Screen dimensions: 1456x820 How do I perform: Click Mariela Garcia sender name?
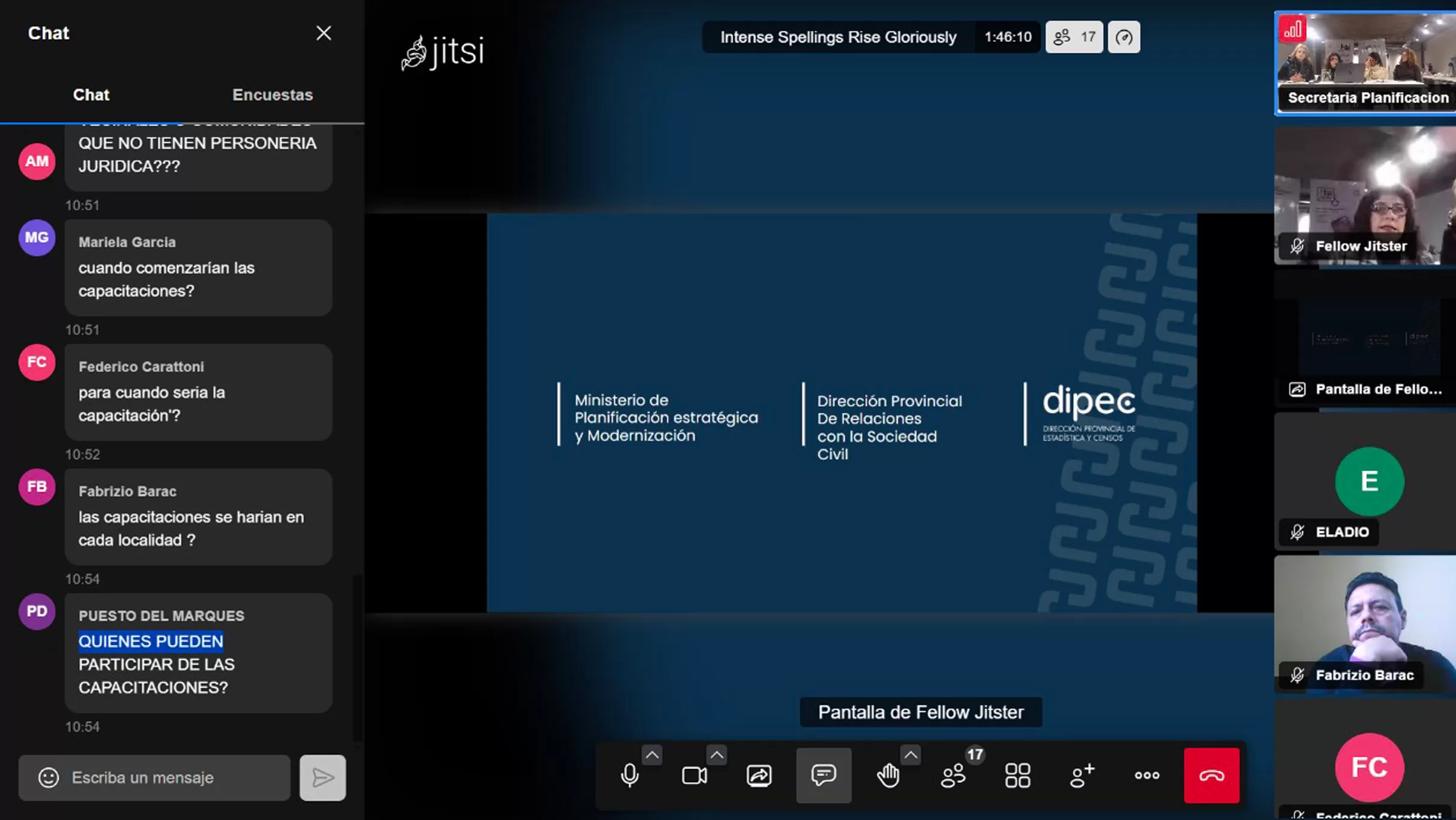127,242
